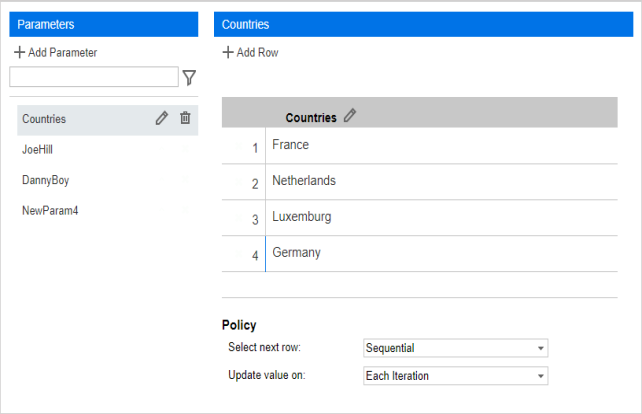The height and width of the screenshot is (414, 642).
Task: Delete the Countries parameter with trash icon
Action: click(x=185, y=118)
